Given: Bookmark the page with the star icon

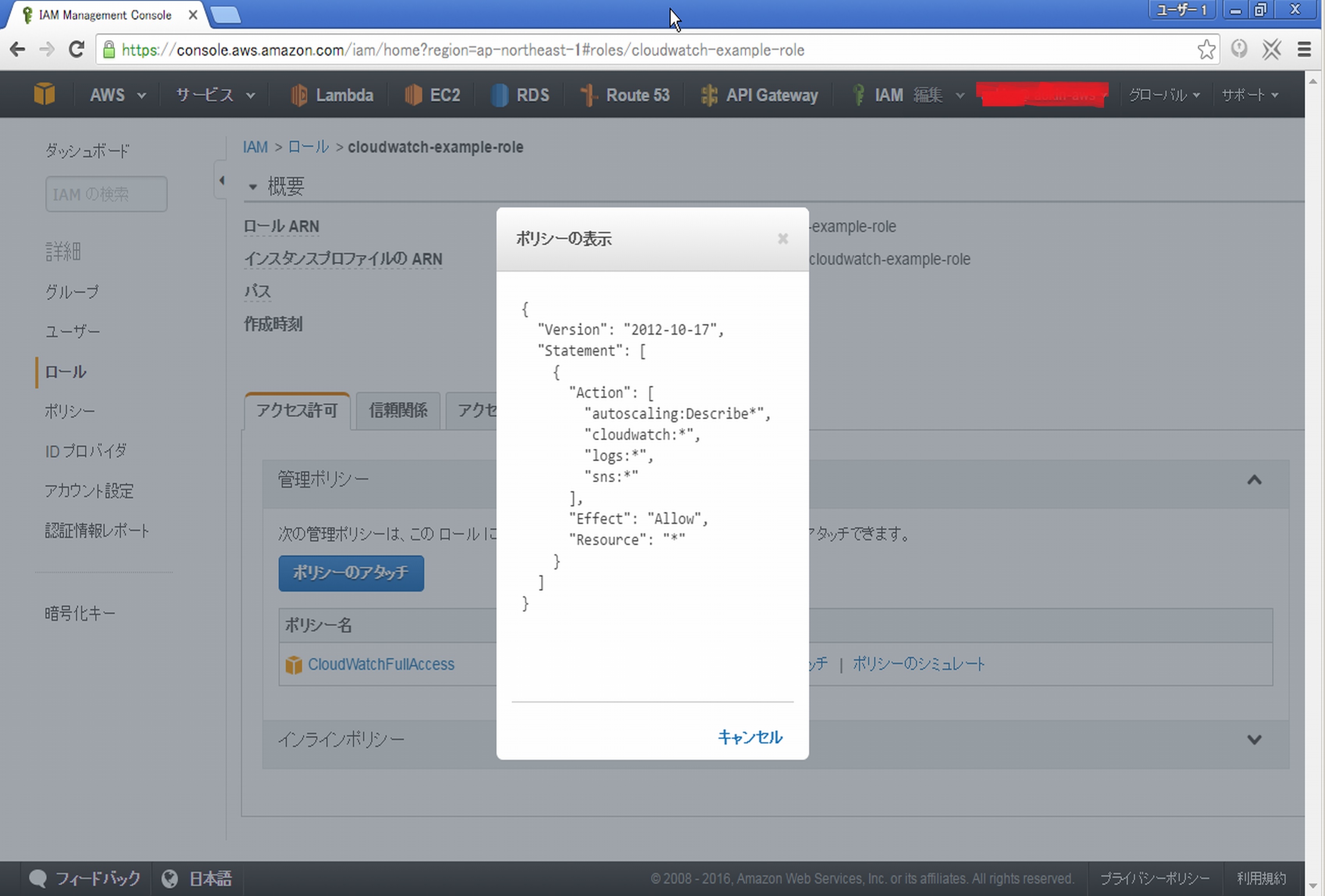Looking at the screenshot, I should 1207,49.
